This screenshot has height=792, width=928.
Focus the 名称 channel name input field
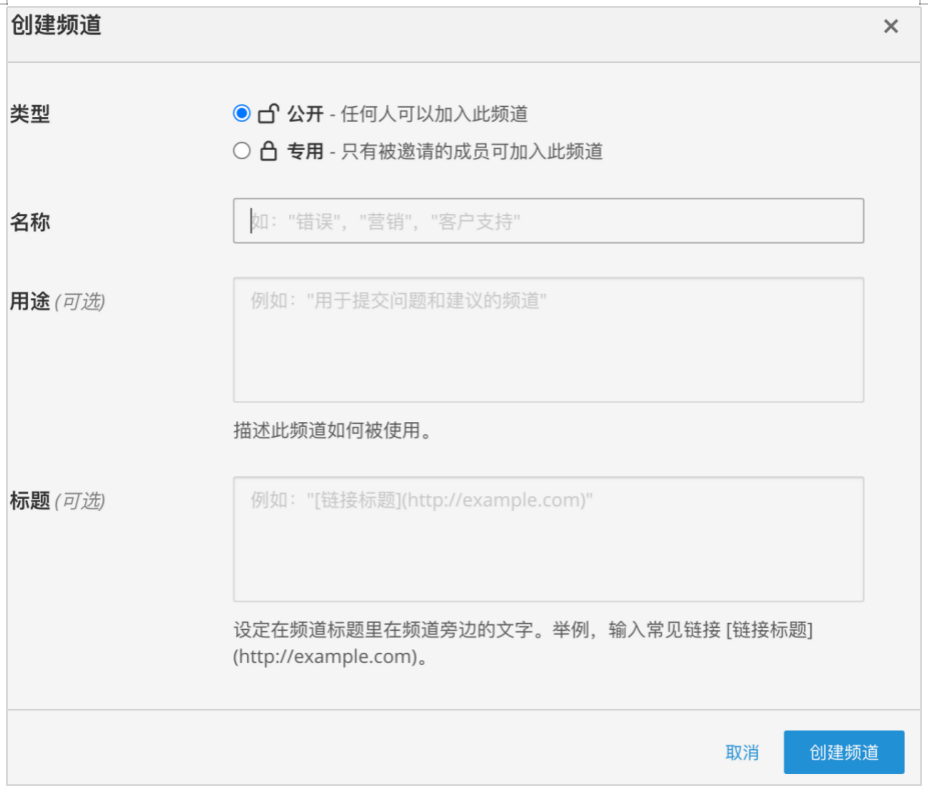click(x=548, y=221)
